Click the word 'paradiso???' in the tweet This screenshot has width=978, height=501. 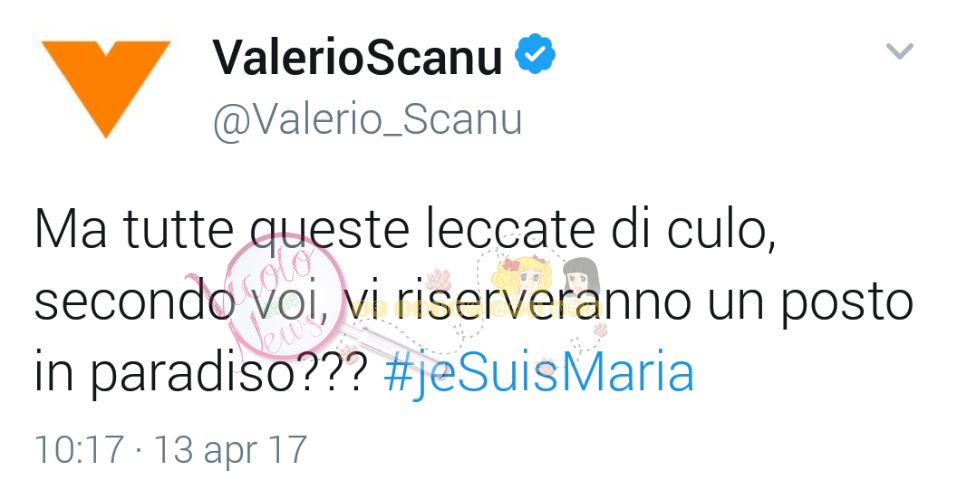coord(227,374)
